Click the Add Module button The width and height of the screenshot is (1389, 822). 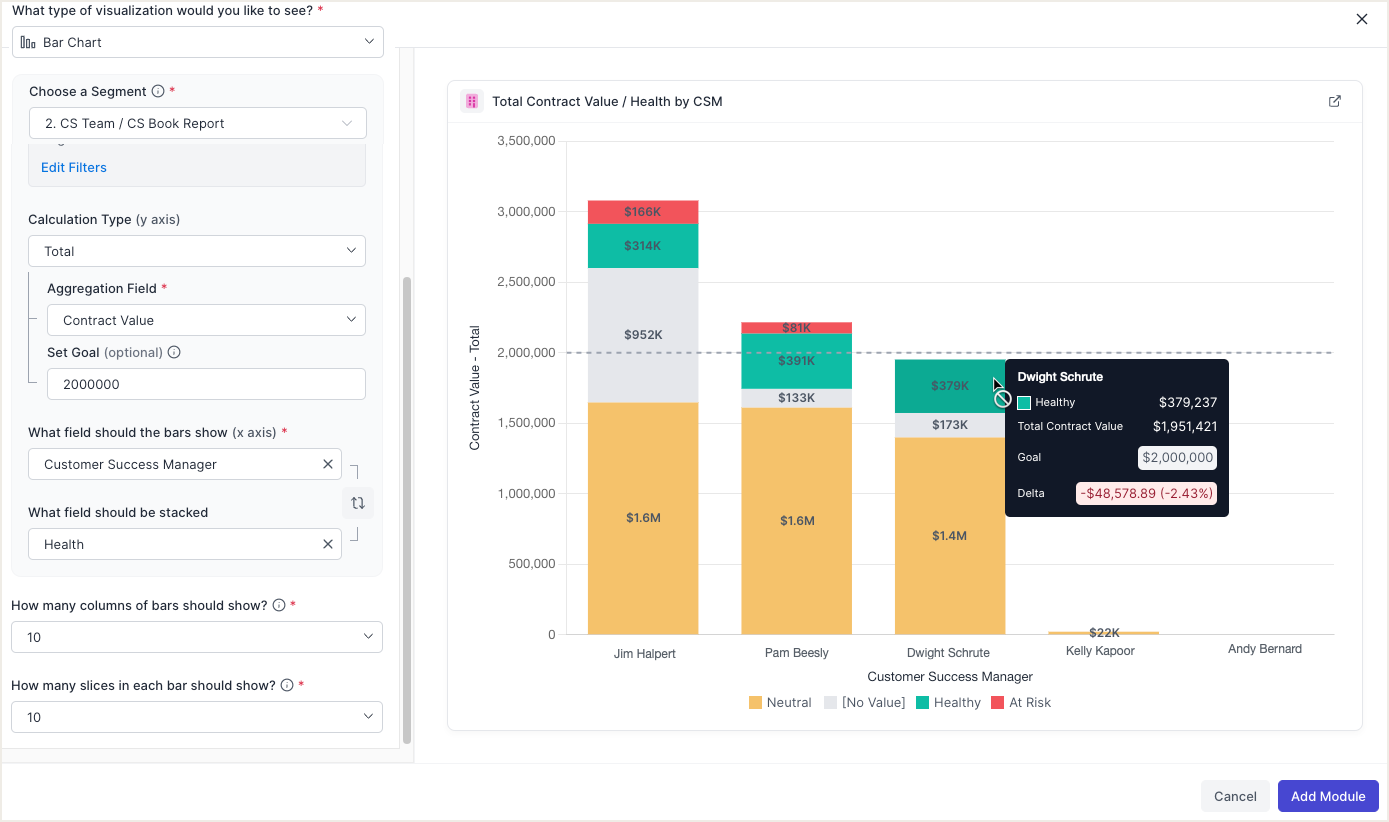pyautogui.click(x=1327, y=796)
